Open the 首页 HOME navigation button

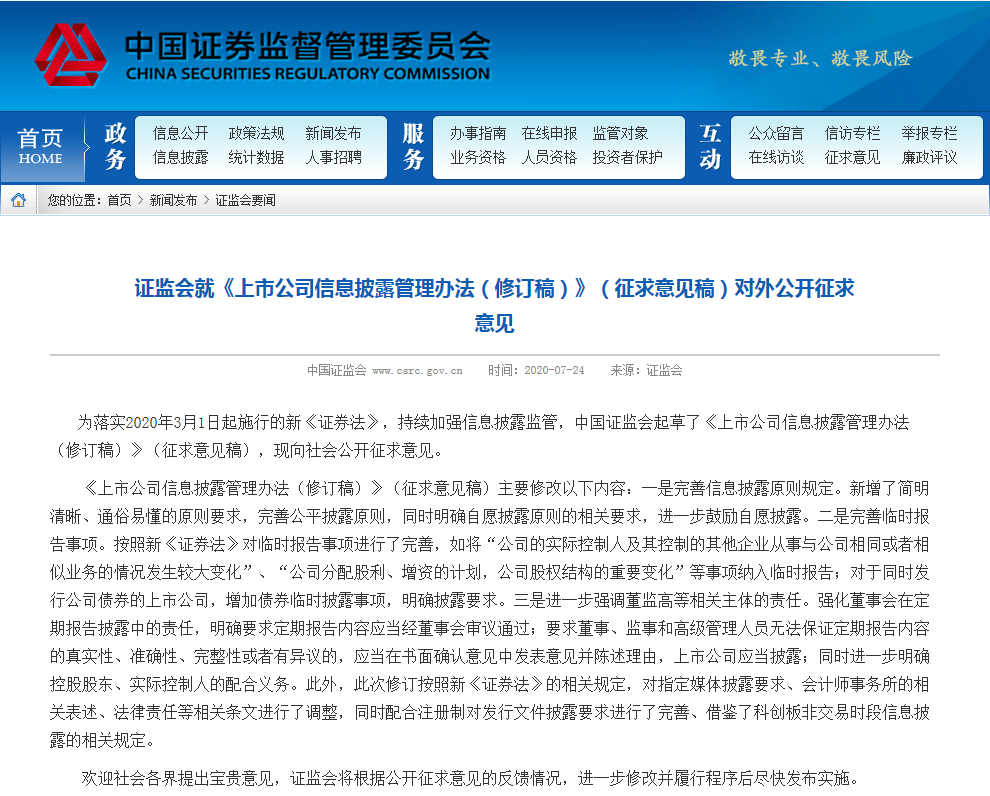(x=40, y=146)
